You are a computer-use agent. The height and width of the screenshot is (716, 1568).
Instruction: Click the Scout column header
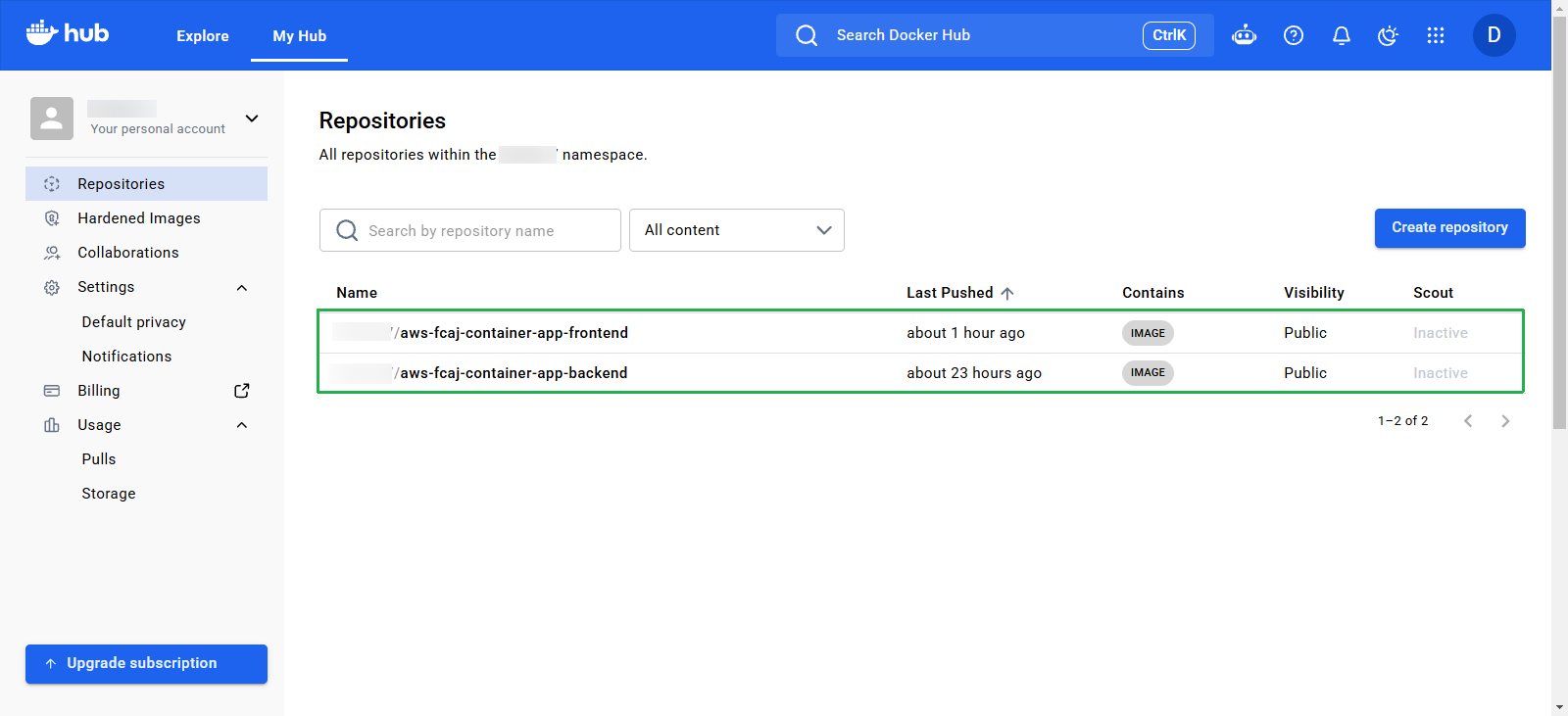[1433, 293]
